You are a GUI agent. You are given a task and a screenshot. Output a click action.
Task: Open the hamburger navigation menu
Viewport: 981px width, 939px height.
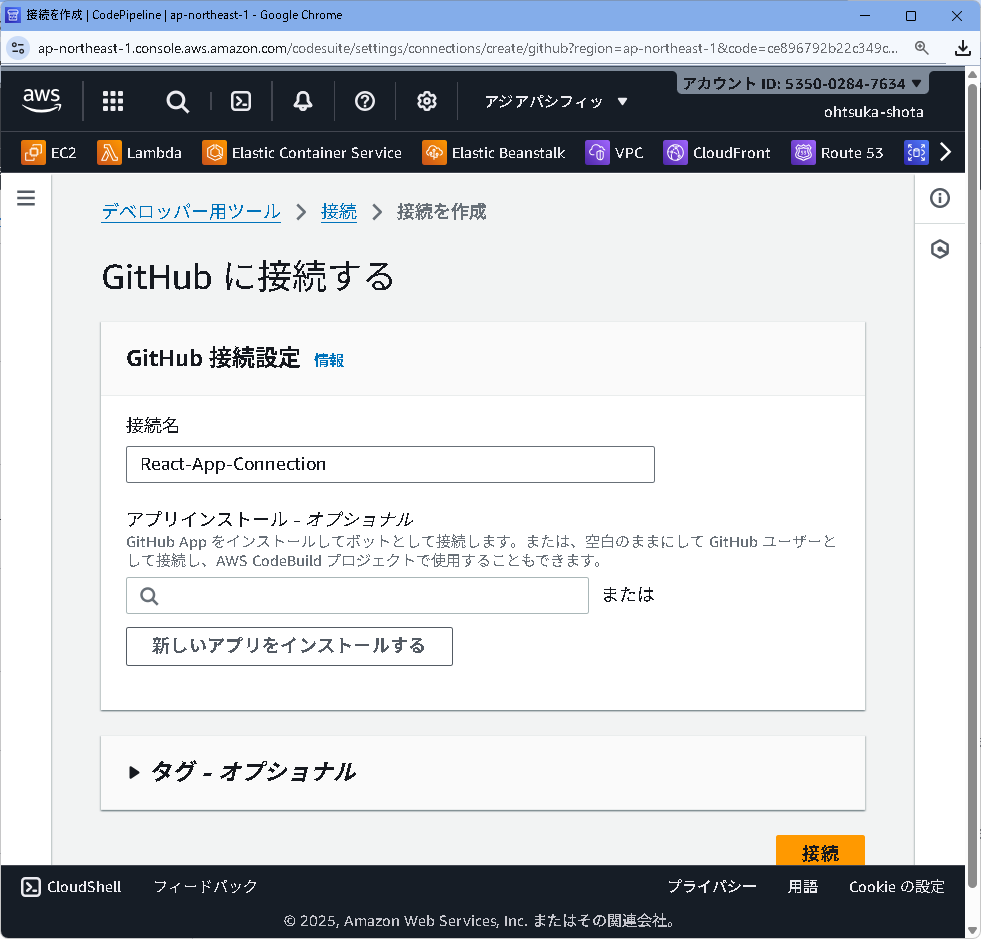(x=25, y=197)
